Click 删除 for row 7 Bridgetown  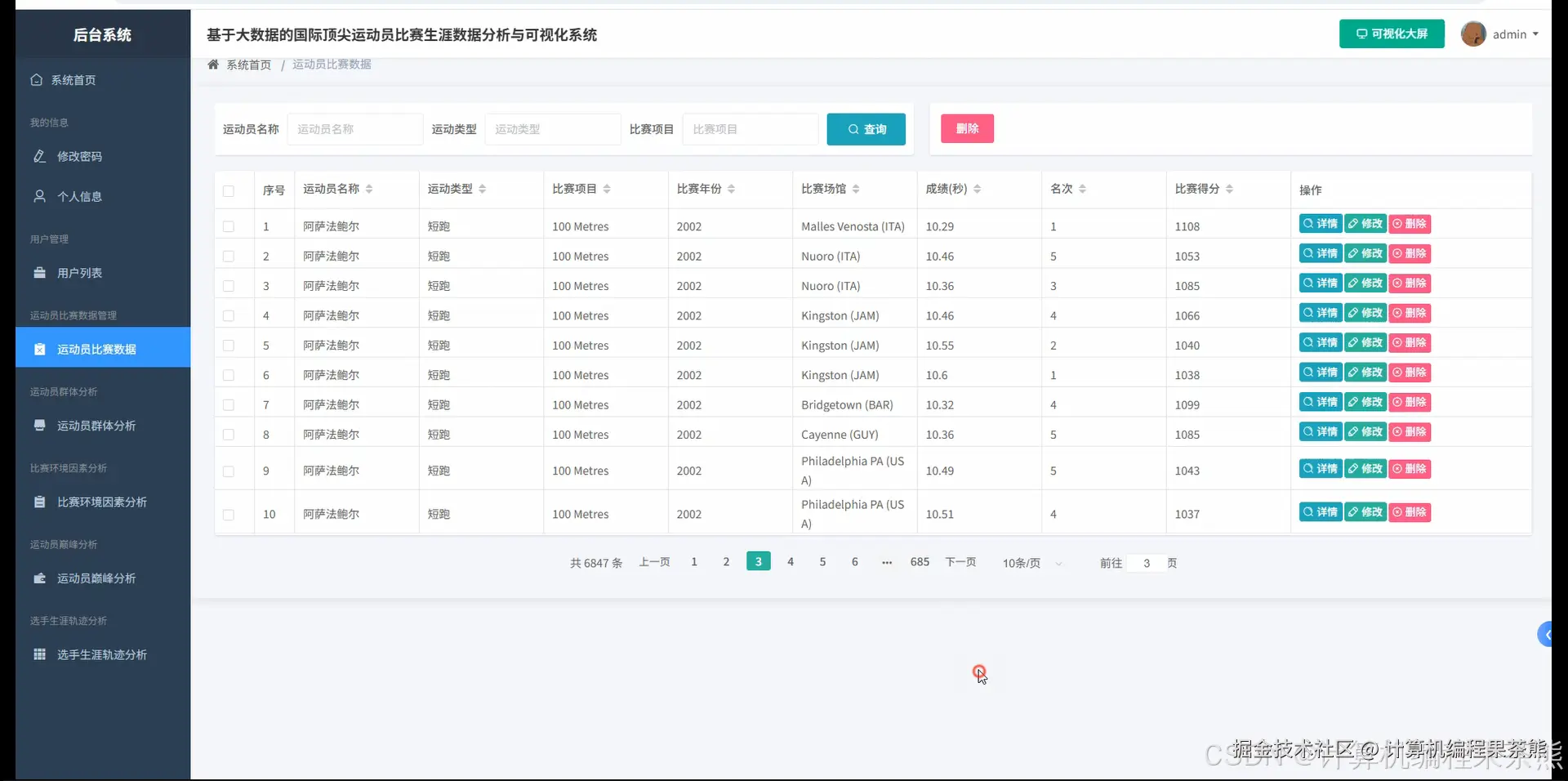(1410, 402)
